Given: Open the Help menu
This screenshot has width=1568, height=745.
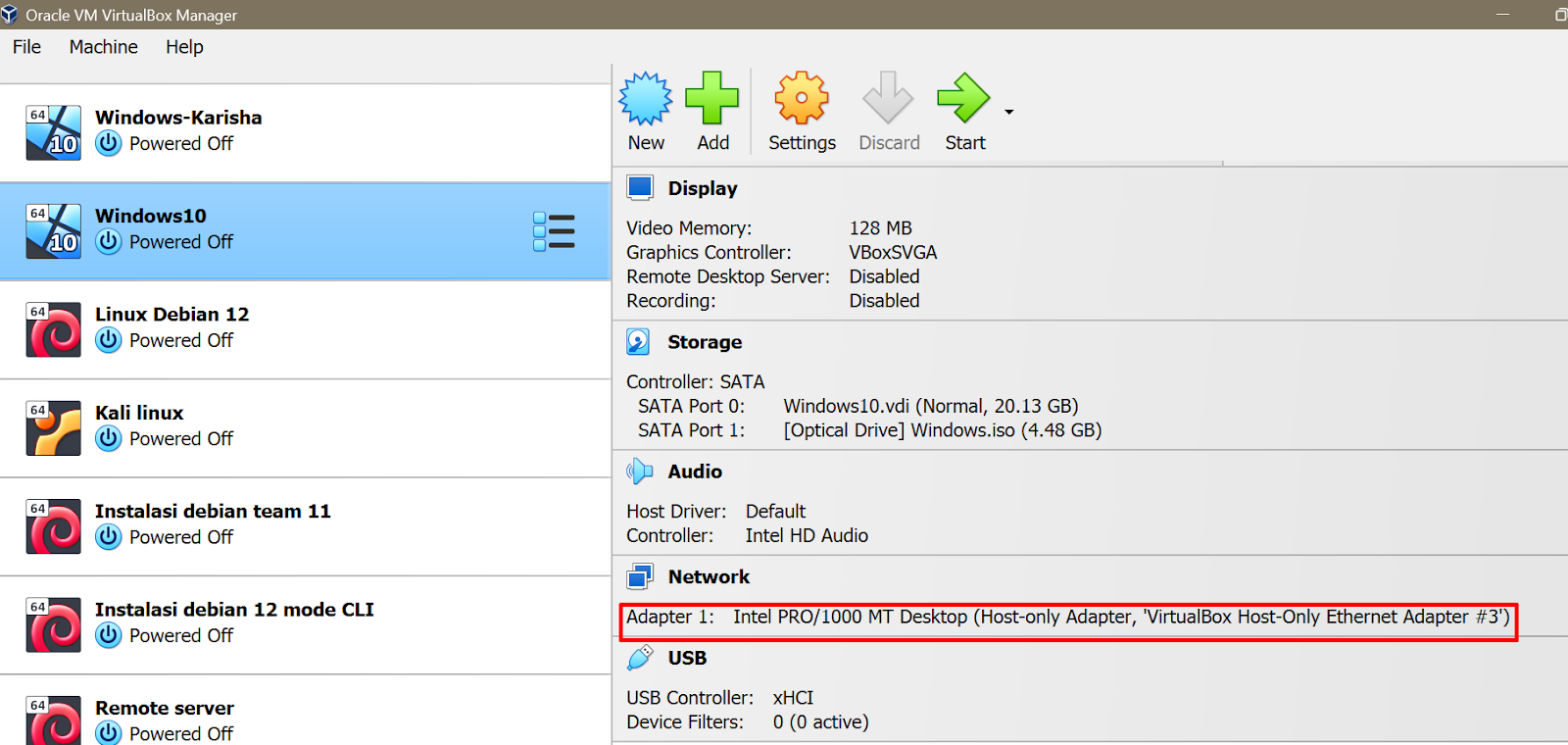Looking at the screenshot, I should [x=184, y=47].
